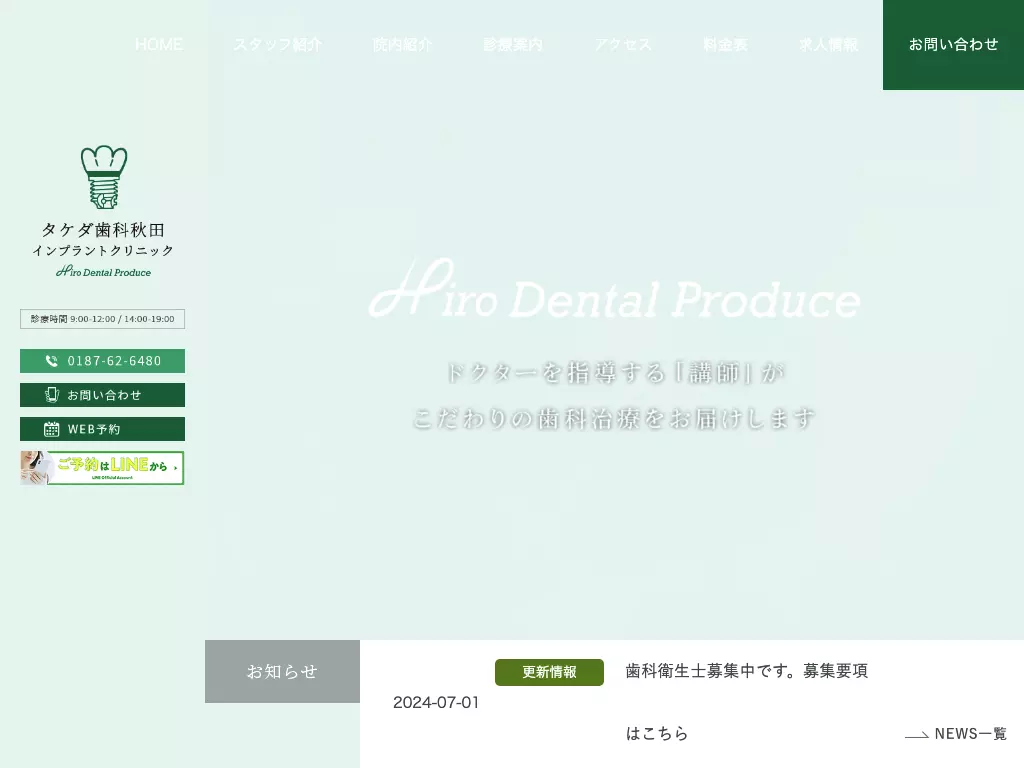
Task: Click the tooth implant clinic logo
Action: [104, 177]
